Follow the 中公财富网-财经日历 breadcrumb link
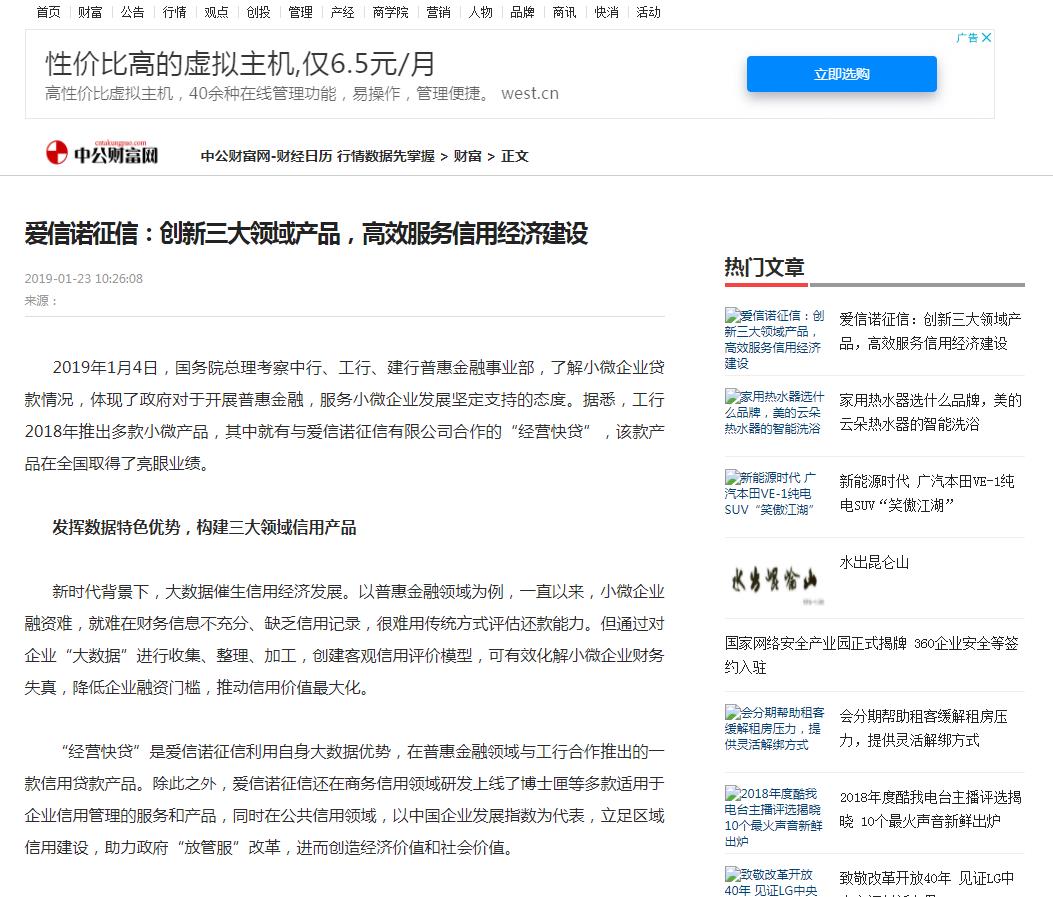 [318, 156]
